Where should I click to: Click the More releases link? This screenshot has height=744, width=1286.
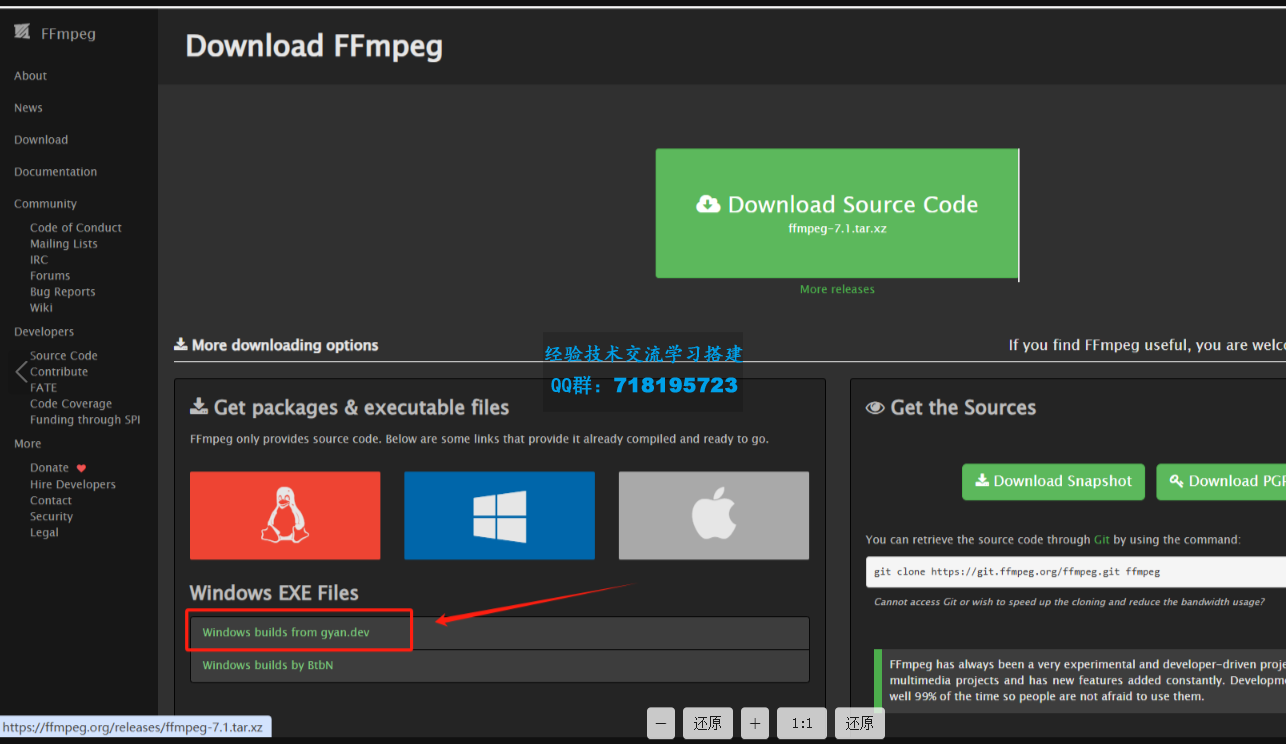(x=836, y=289)
